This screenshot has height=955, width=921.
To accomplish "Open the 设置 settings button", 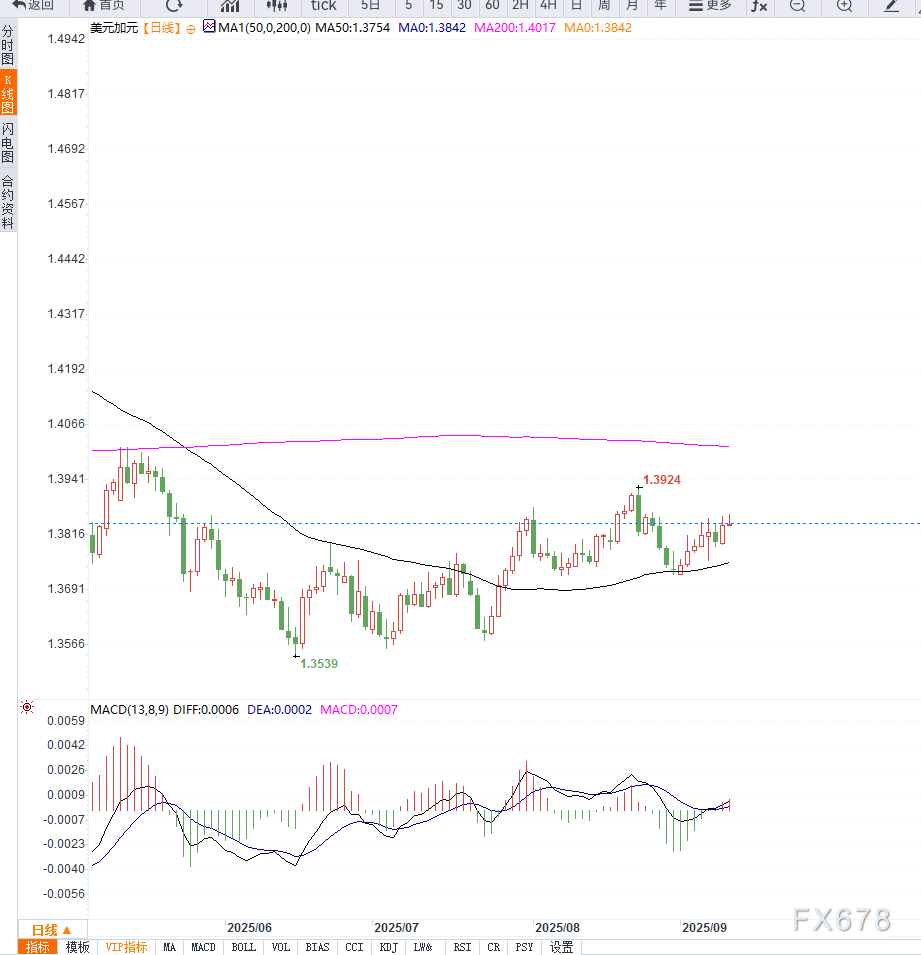I will tap(562, 947).
